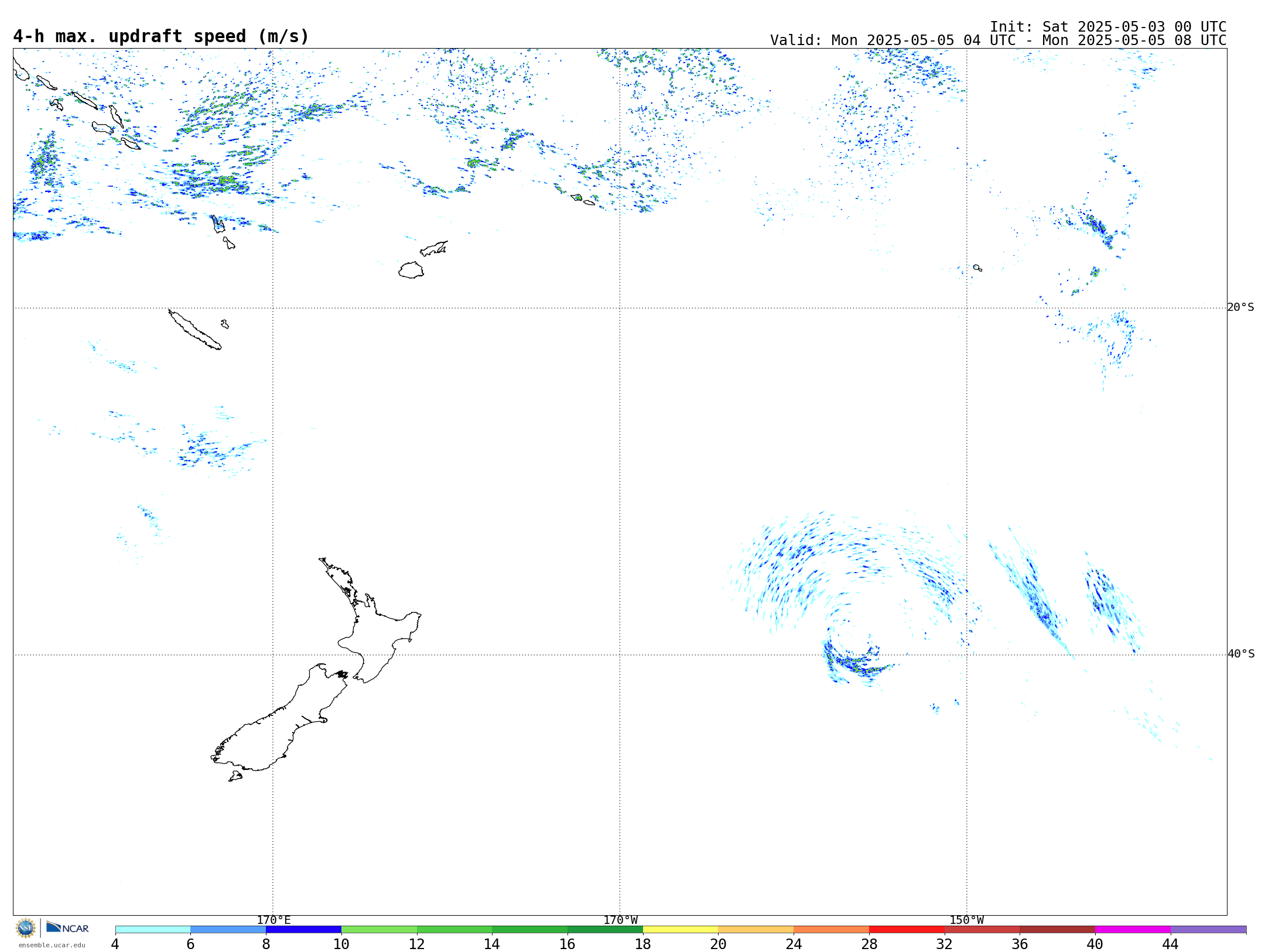Click New Zealand's North Island outline
Viewport: 1265px width, 952px height.
click(371, 620)
